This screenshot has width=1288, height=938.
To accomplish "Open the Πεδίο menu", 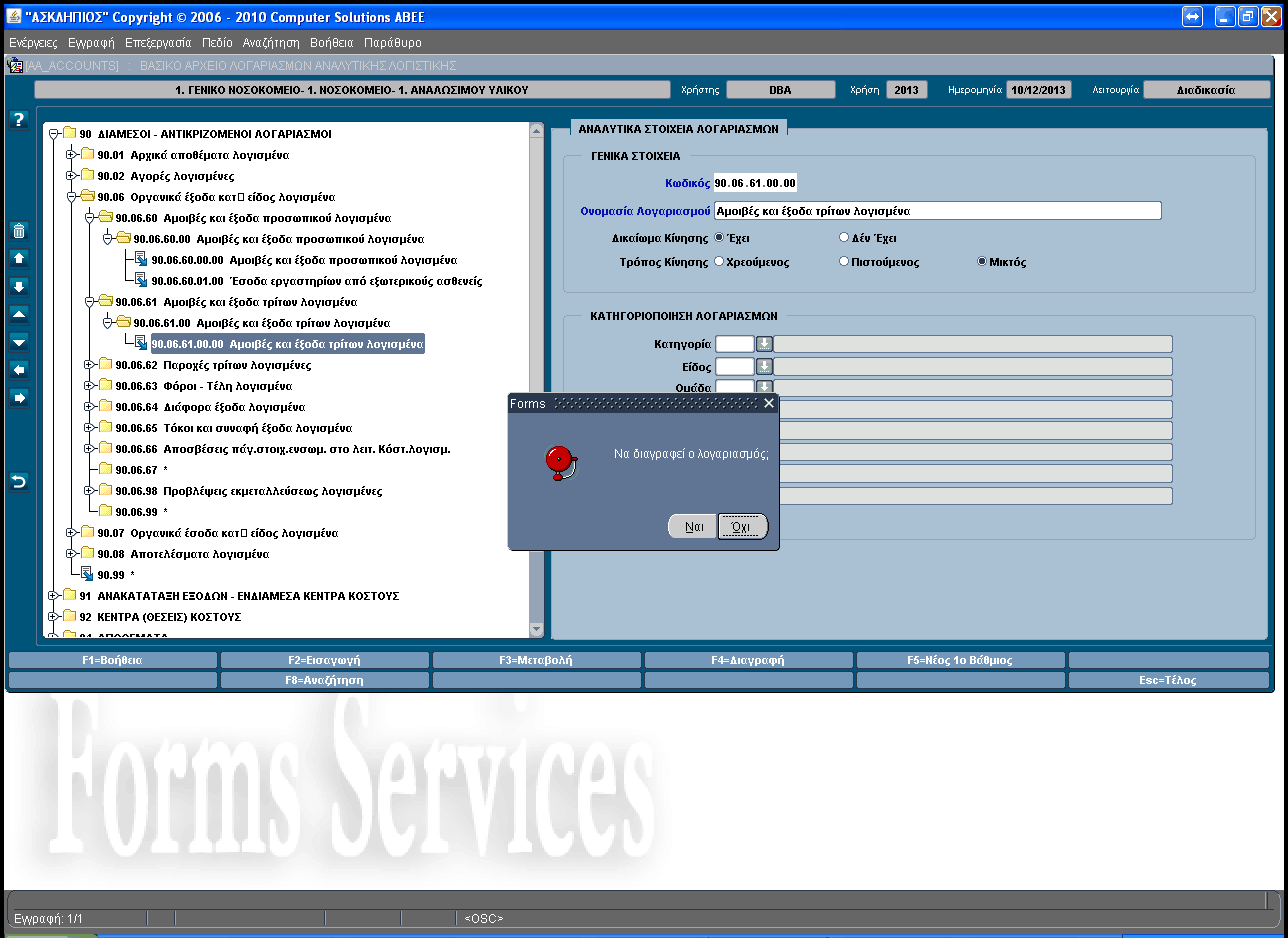I will point(216,43).
